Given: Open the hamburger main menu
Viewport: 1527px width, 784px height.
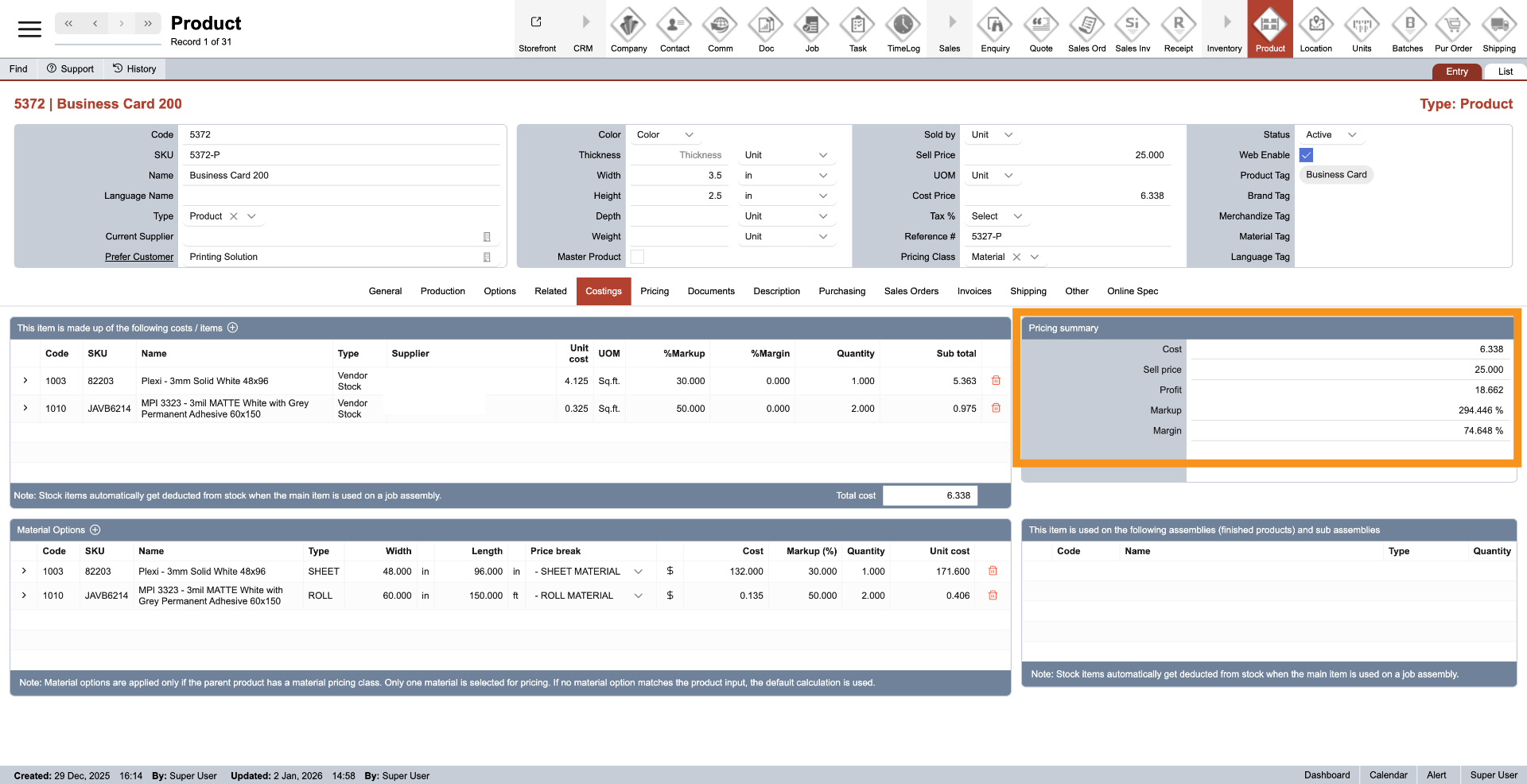Looking at the screenshot, I should pyautogui.click(x=29, y=29).
